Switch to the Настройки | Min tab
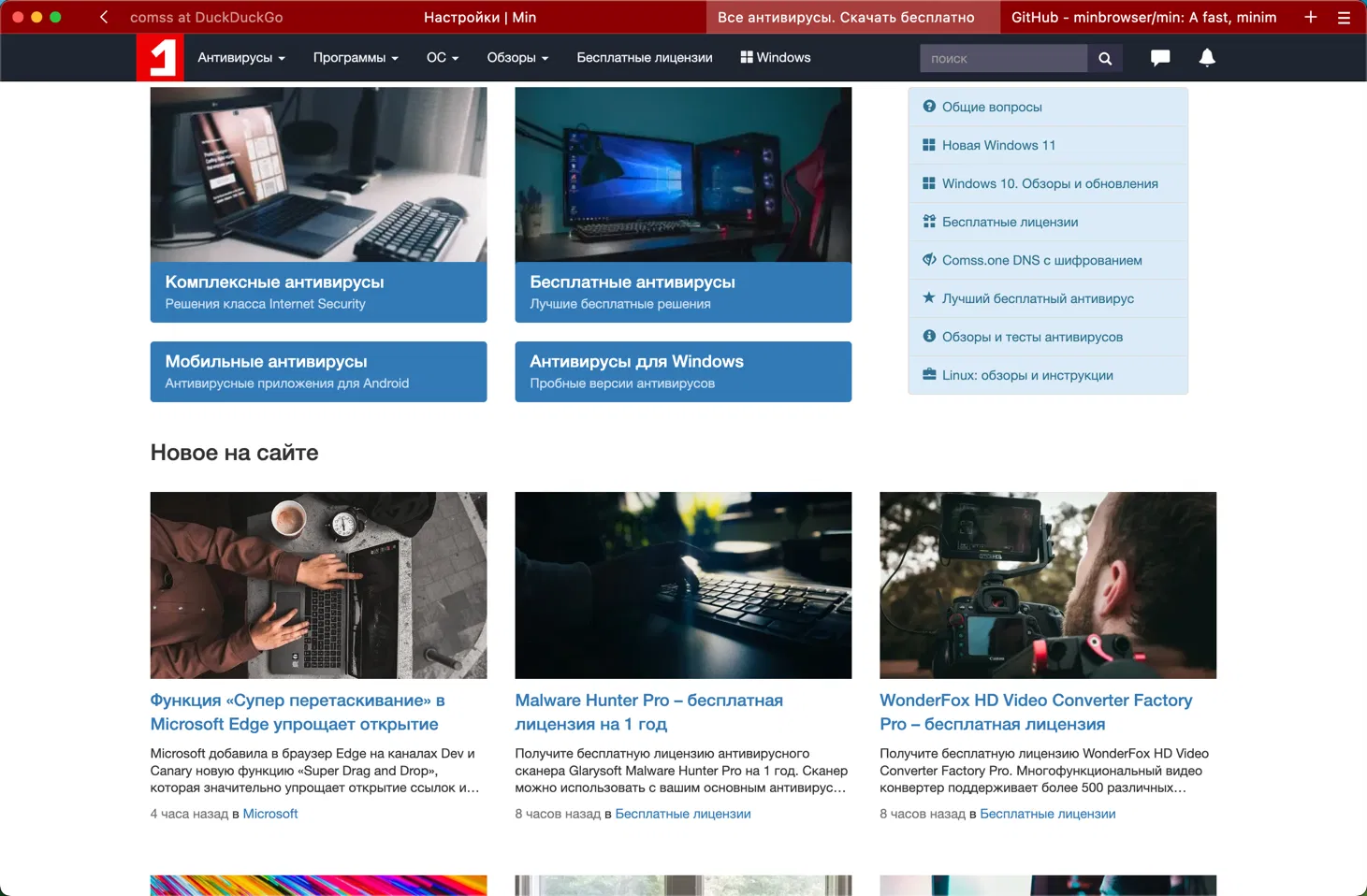Screen dimensions: 1367x896 [x=480, y=17]
